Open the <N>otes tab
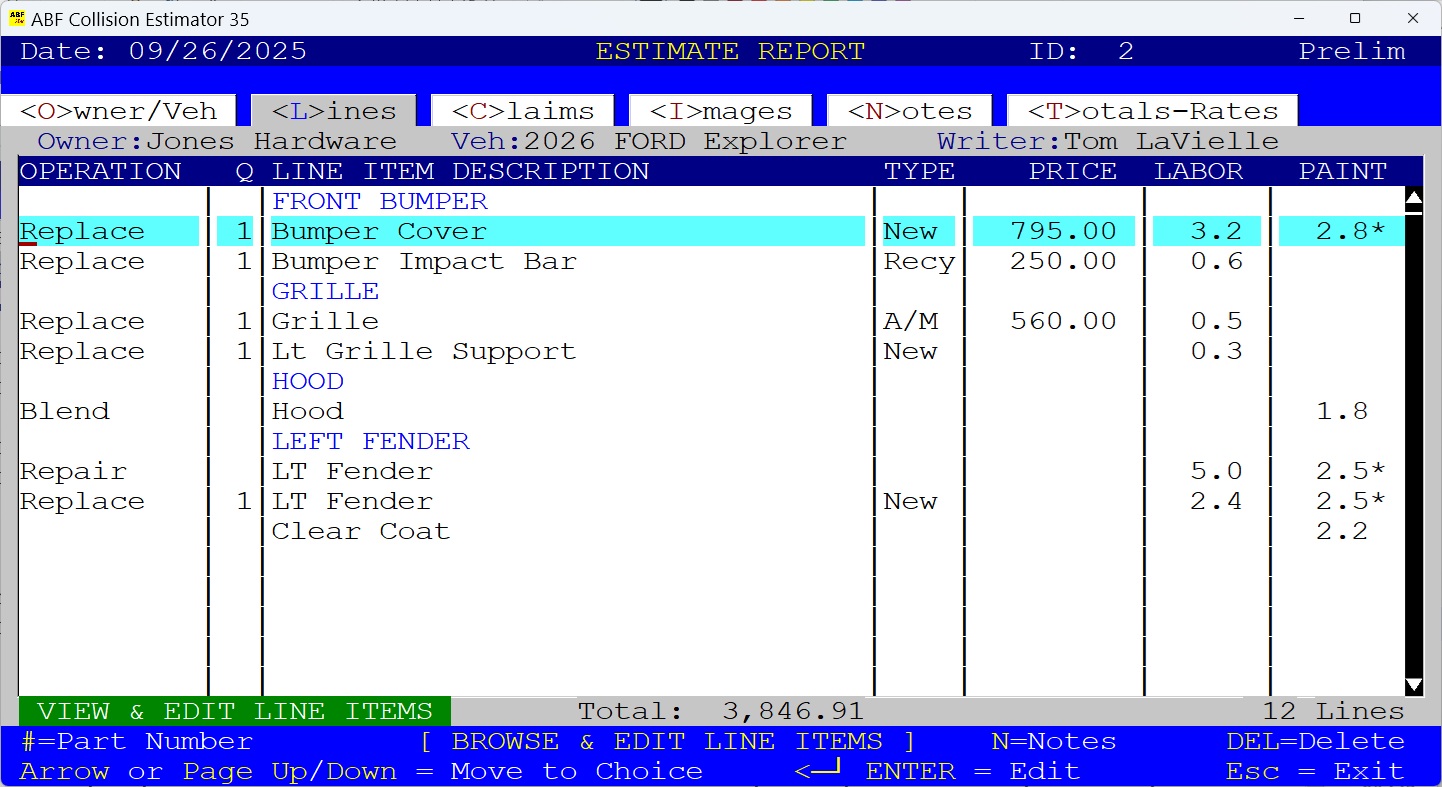1442x787 pixels. tap(908, 111)
